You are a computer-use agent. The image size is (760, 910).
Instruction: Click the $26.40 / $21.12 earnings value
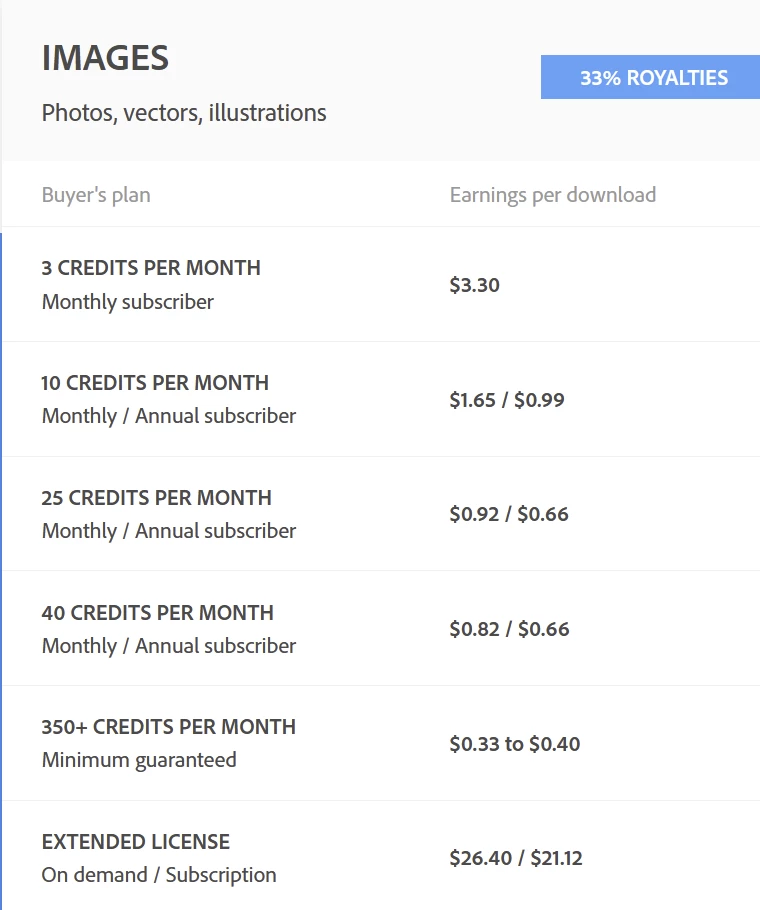point(516,858)
